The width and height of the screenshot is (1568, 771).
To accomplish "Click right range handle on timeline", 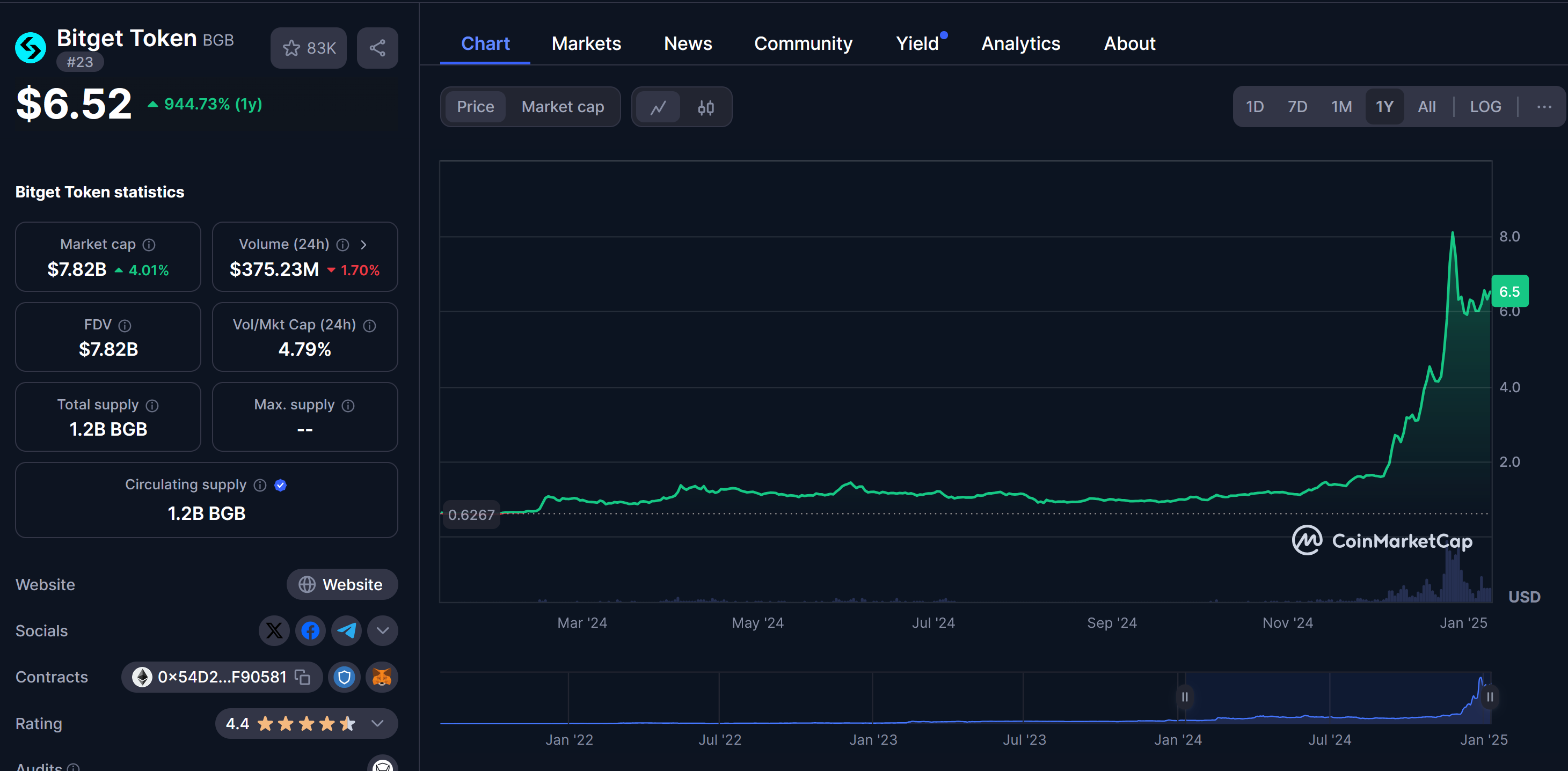I will point(1490,697).
